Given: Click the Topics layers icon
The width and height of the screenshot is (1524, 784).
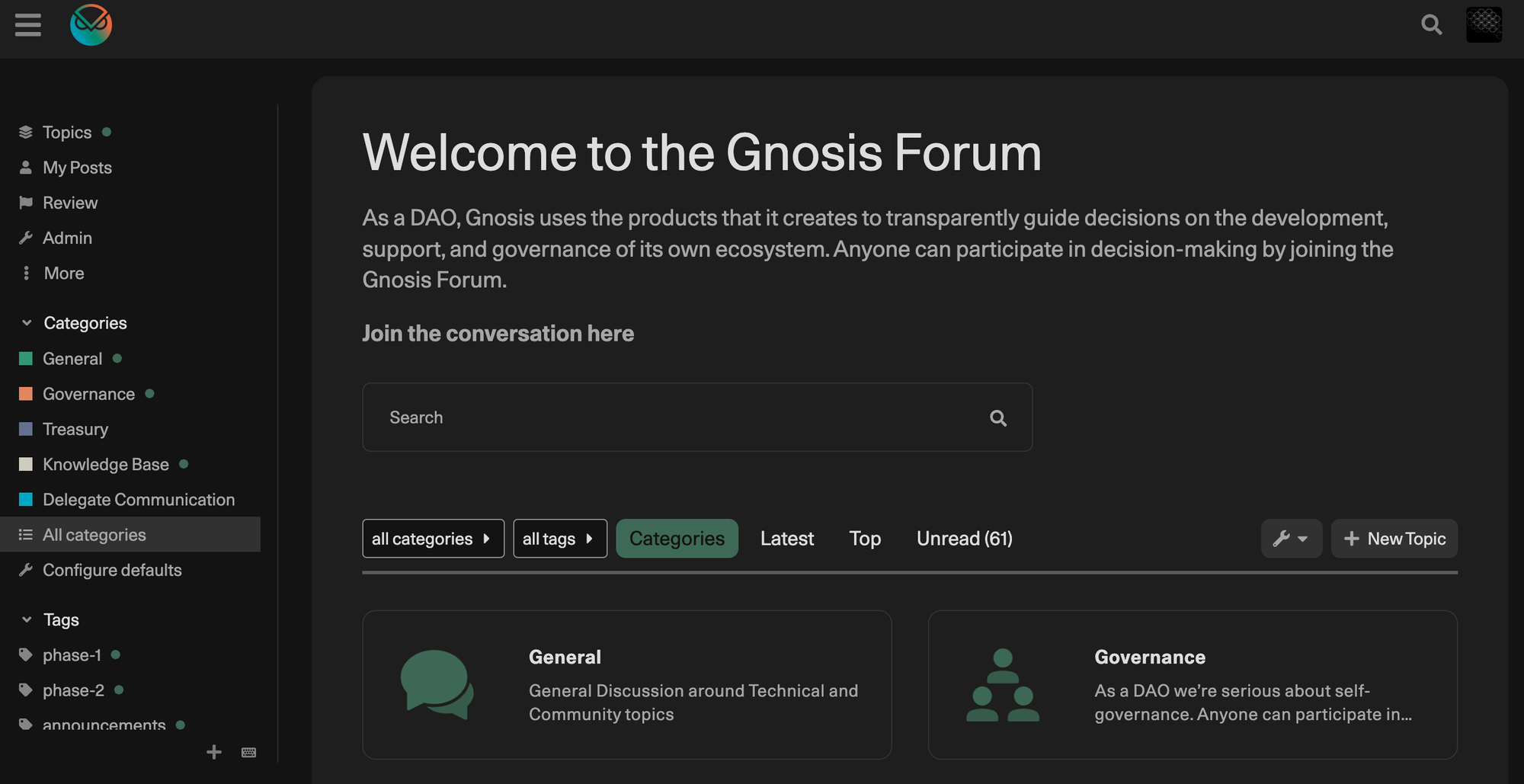Looking at the screenshot, I should (x=26, y=133).
